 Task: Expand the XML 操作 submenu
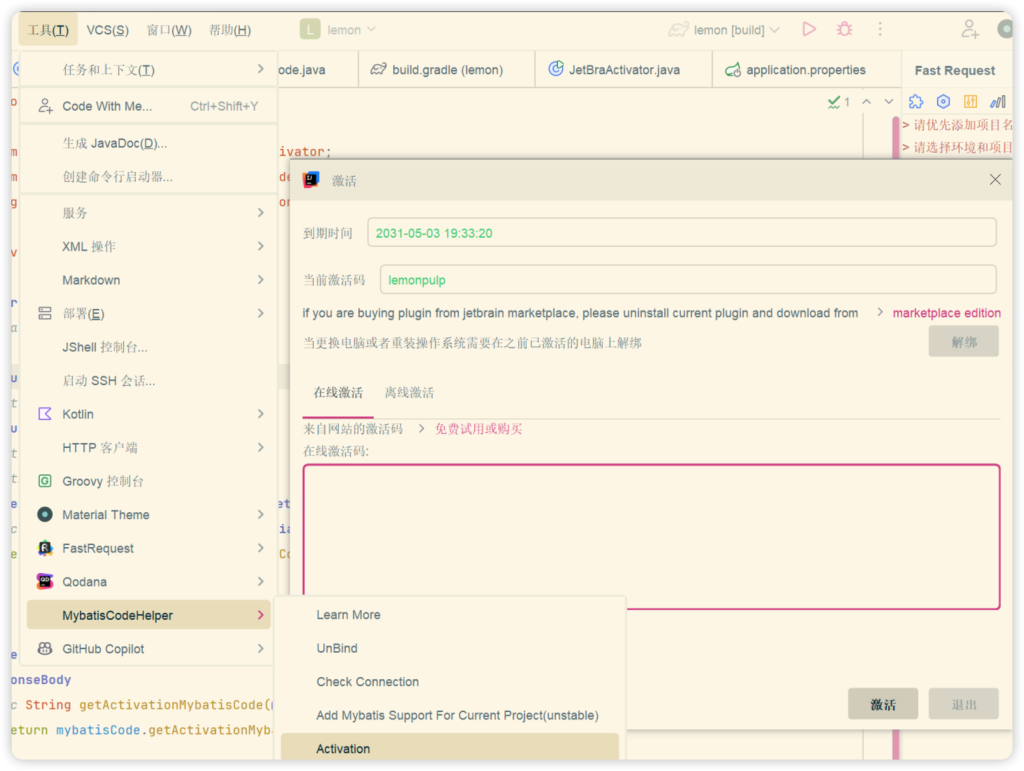tap(149, 246)
